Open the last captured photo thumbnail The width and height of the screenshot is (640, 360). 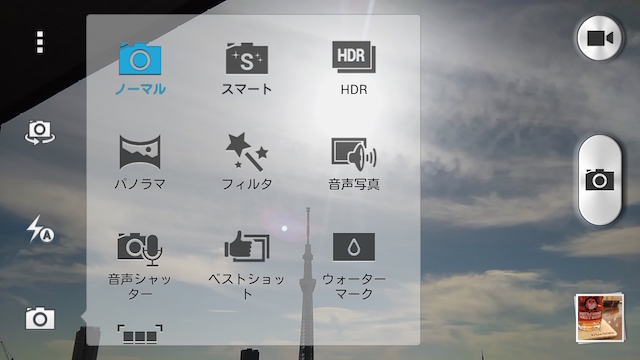(x=600, y=318)
